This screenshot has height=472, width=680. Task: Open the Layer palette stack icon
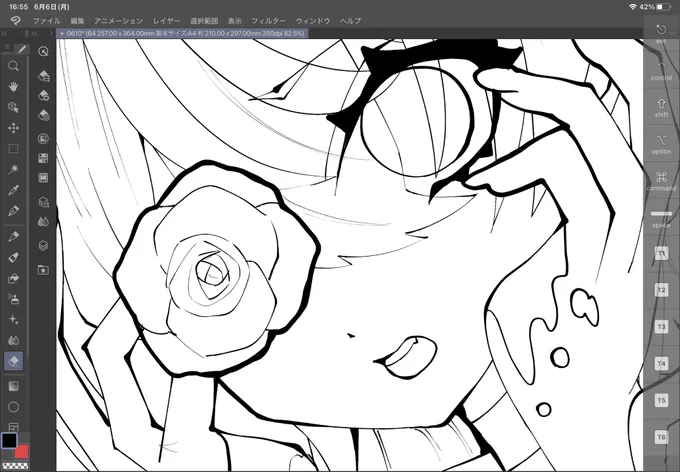pos(43,246)
